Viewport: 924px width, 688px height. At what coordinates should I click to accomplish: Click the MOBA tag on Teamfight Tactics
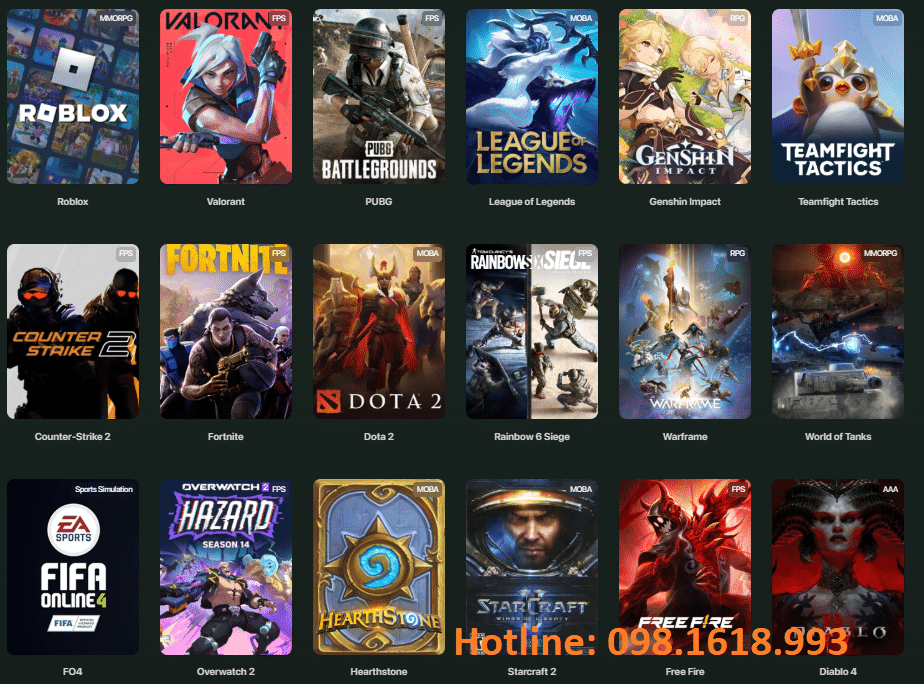coord(887,18)
